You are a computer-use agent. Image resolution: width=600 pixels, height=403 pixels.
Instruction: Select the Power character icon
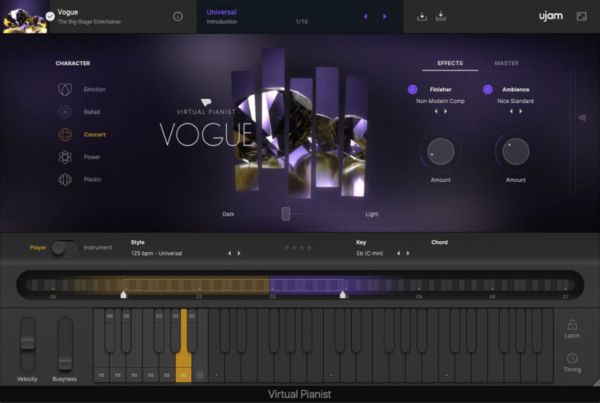pos(65,157)
